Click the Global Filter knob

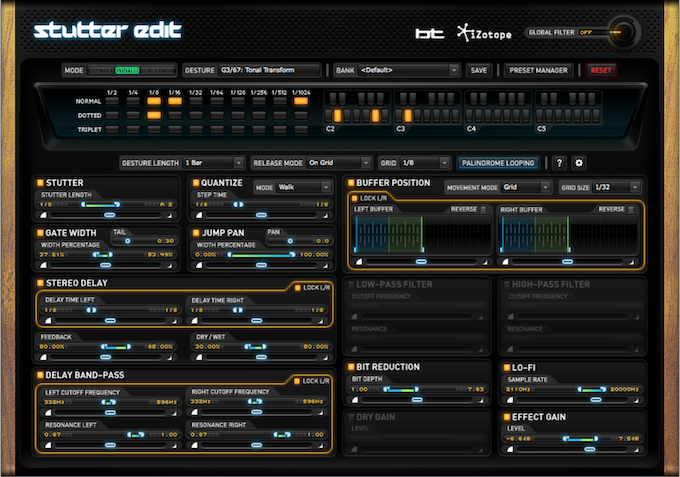point(623,32)
